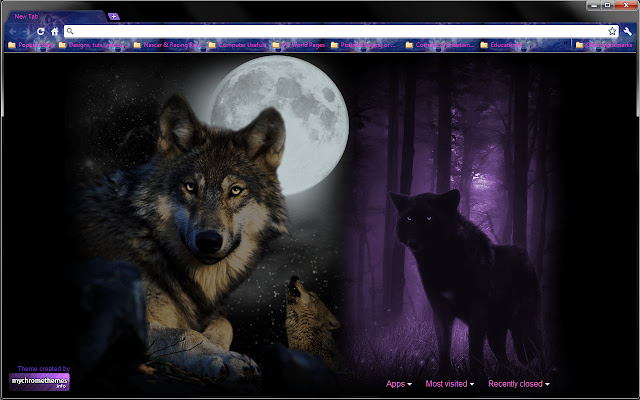This screenshot has height=400, width=640.
Task: Open the wrench settings menu
Action: click(x=627, y=31)
